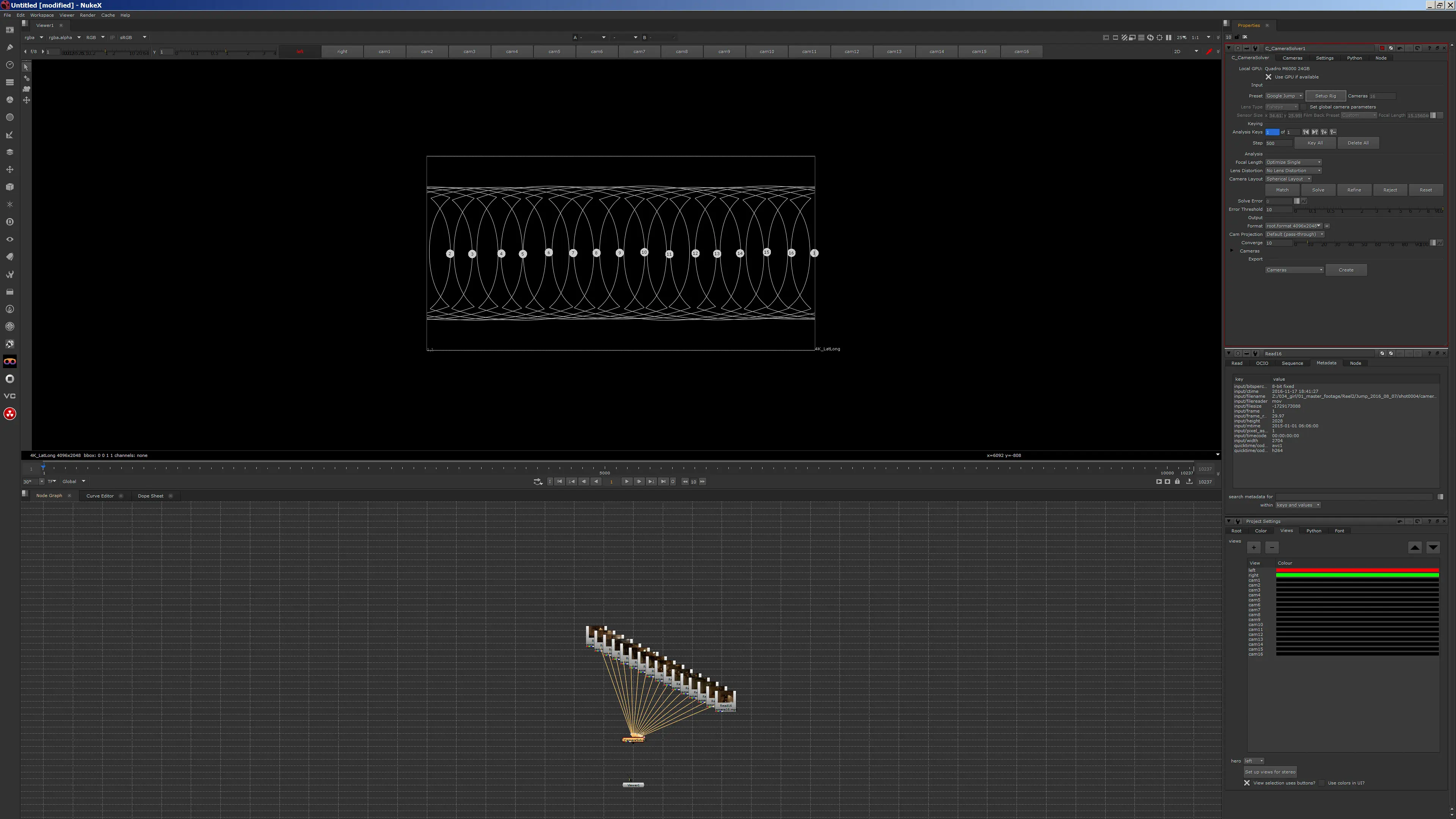The width and height of the screenshot is (1456, 819).
Task: Click the search metadata for field
Action: [x=1354, y=497]
